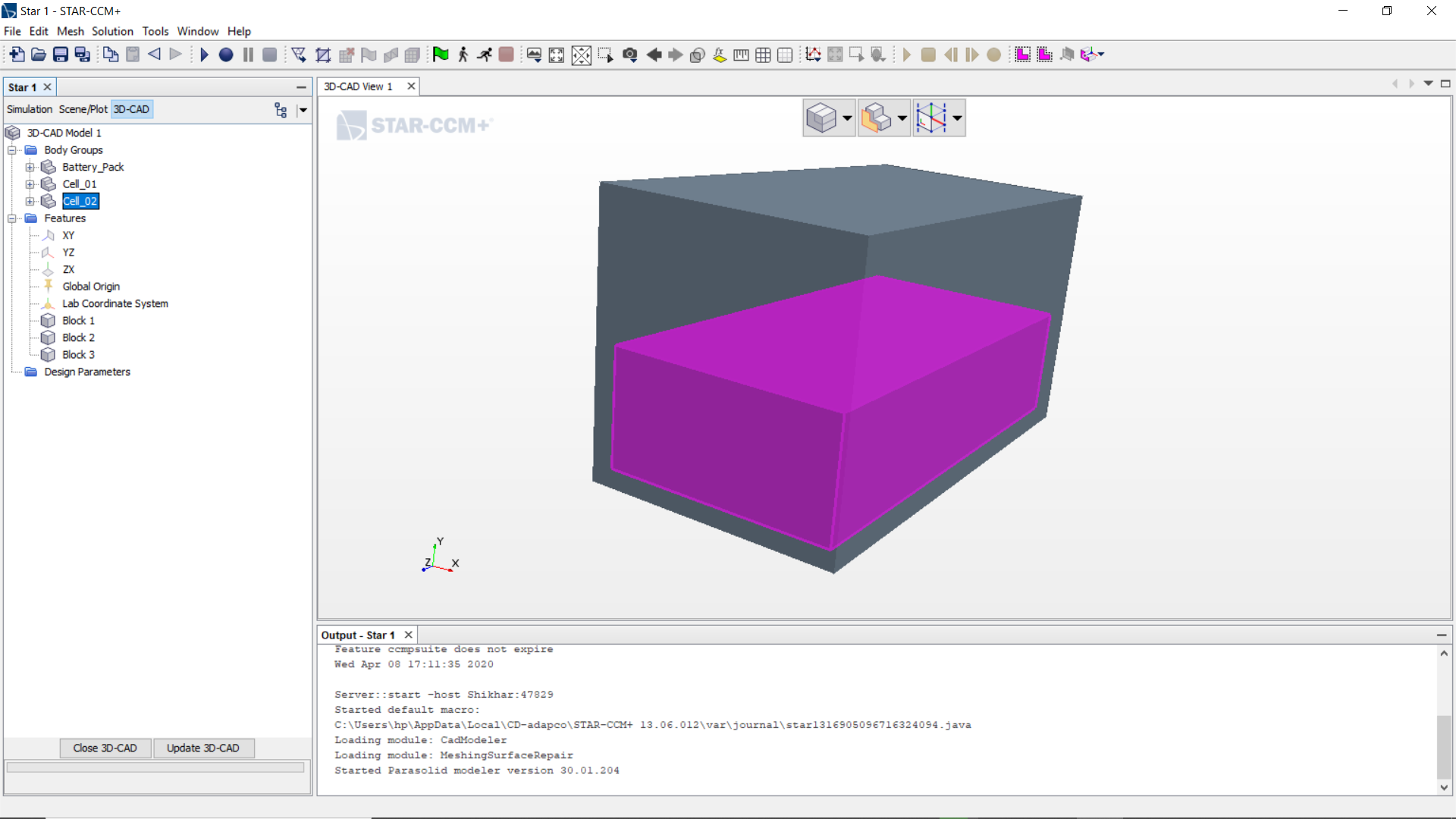This screenshot has width=1456, height=819.
Task: Collapse the Body Groups folder
Action: click(x=12, y=150)
